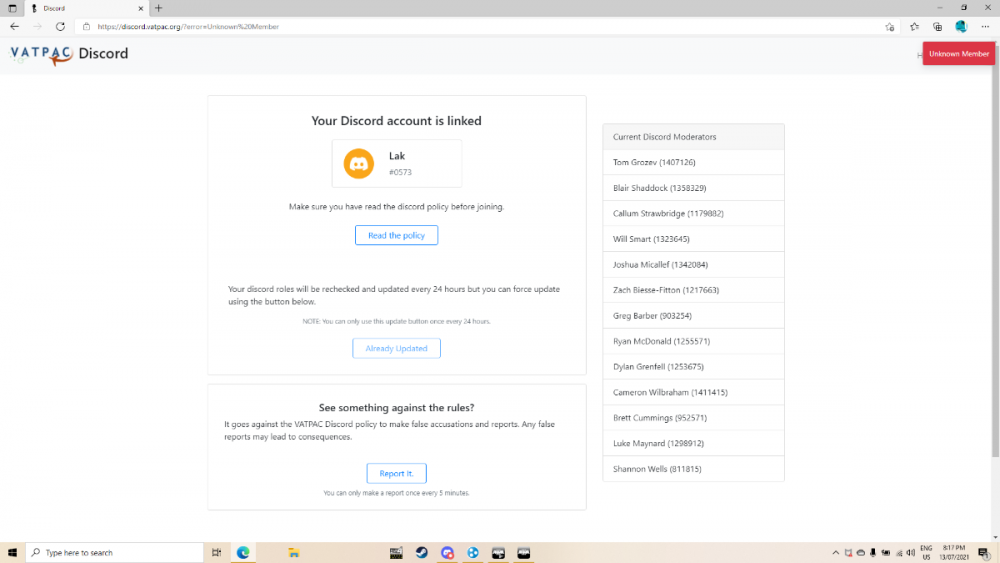Open the browser profile avatar
The image size is (1000, 563).
click(961, 27)
